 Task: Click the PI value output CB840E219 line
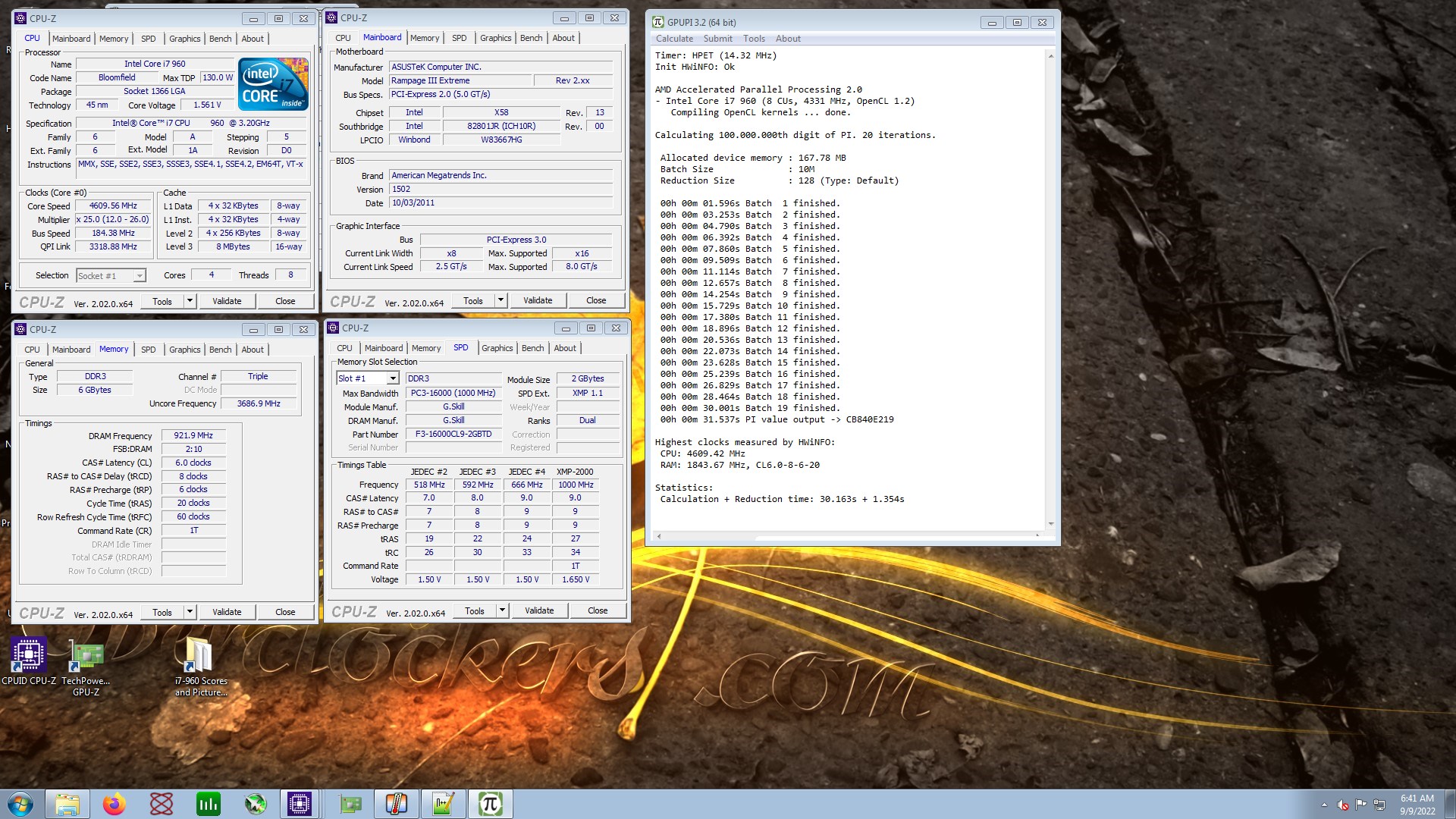(x=776, y=419)
